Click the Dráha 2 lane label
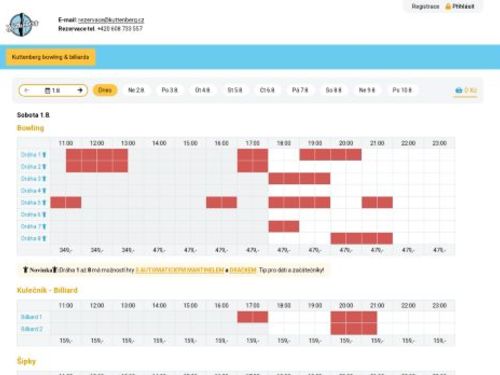The height and width of the screenshot is (375, 500). tap(33, 167)
